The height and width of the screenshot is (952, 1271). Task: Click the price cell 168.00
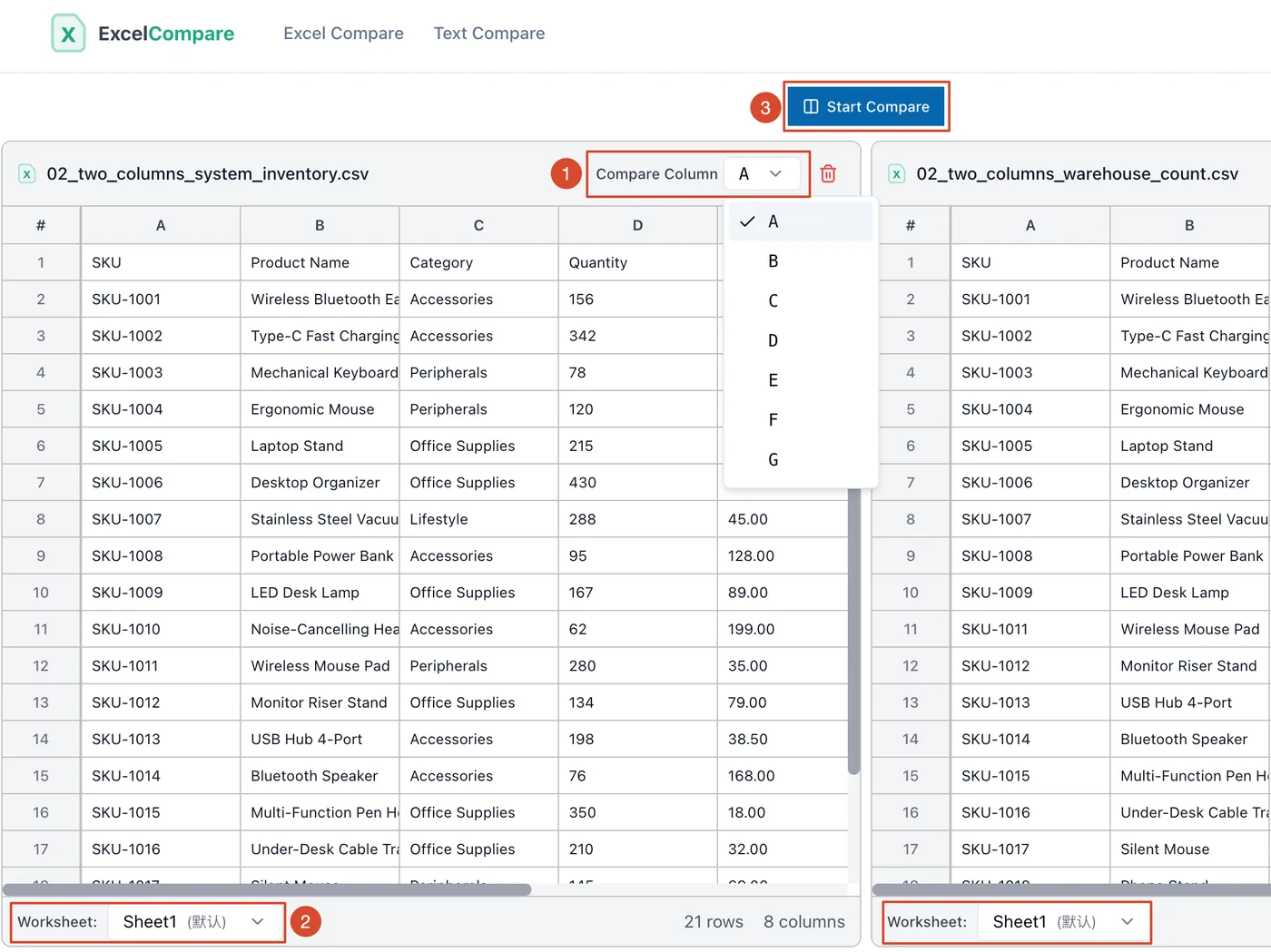pyautogui.click(x=783, y=776)
